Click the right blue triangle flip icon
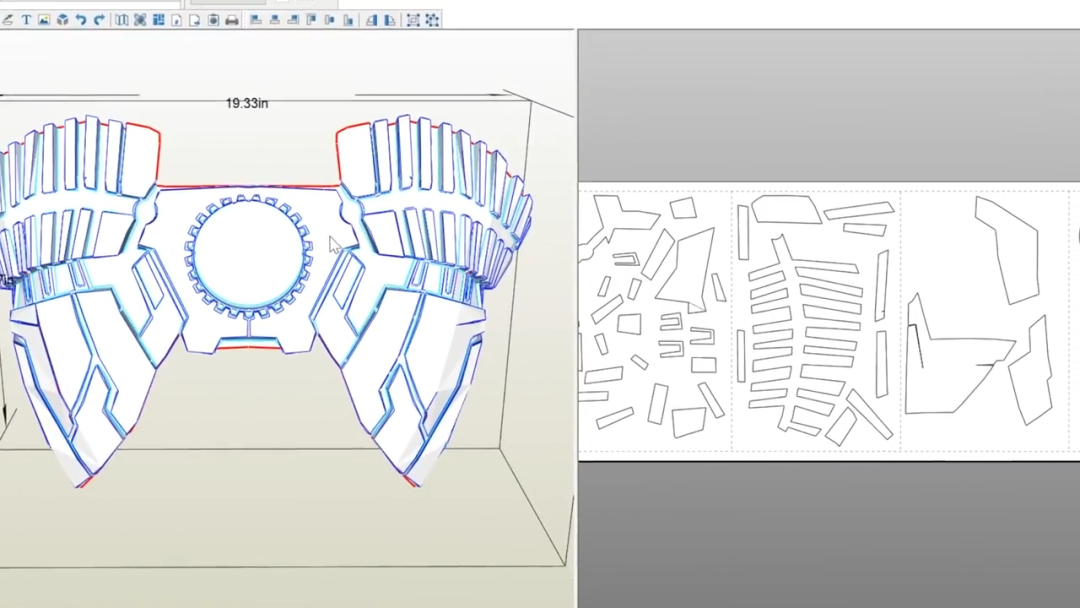The height and width of the screenshot is (608, 1080). pyautogui.click(x=390, y=20)
